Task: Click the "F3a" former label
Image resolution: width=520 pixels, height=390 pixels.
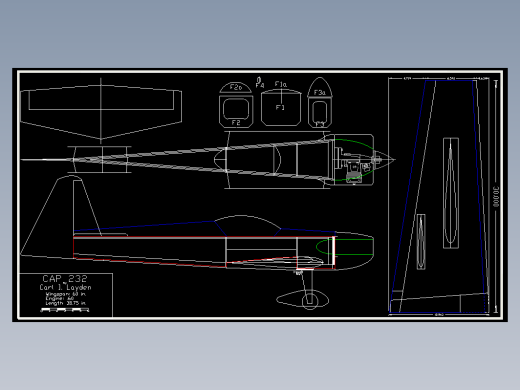Action: 319,93
